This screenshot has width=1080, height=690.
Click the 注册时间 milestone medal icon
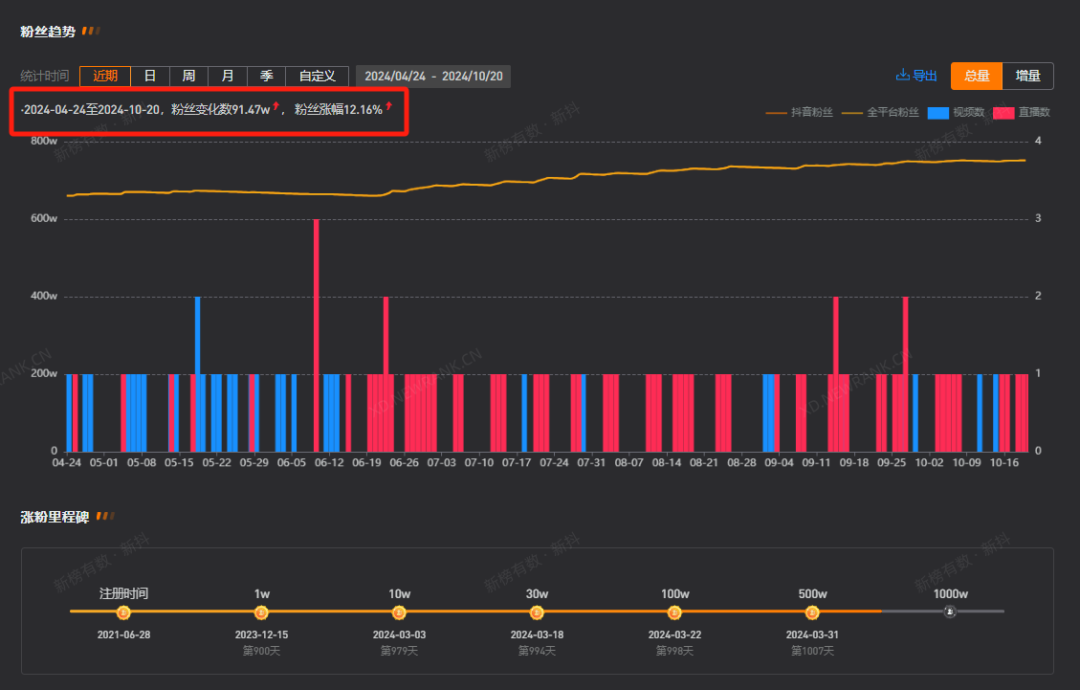pyautogui.click(x=123, y=612)
